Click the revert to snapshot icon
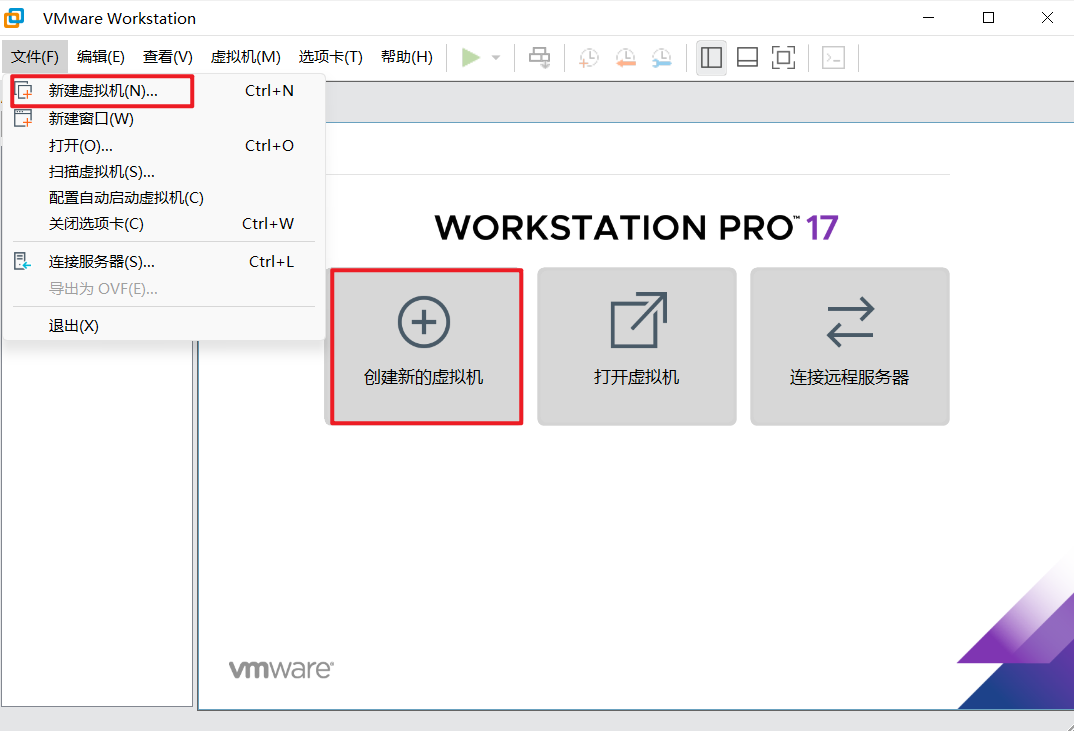 [x=625, y=58]
